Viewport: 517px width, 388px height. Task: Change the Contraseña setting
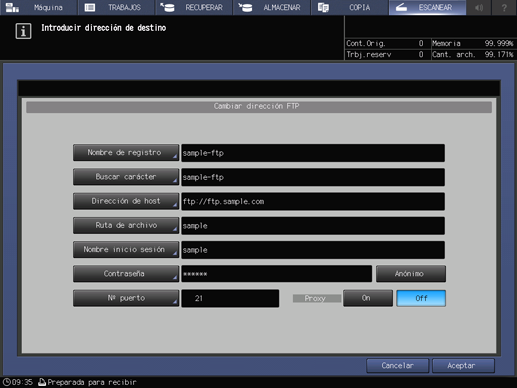[x=126, y=274]
